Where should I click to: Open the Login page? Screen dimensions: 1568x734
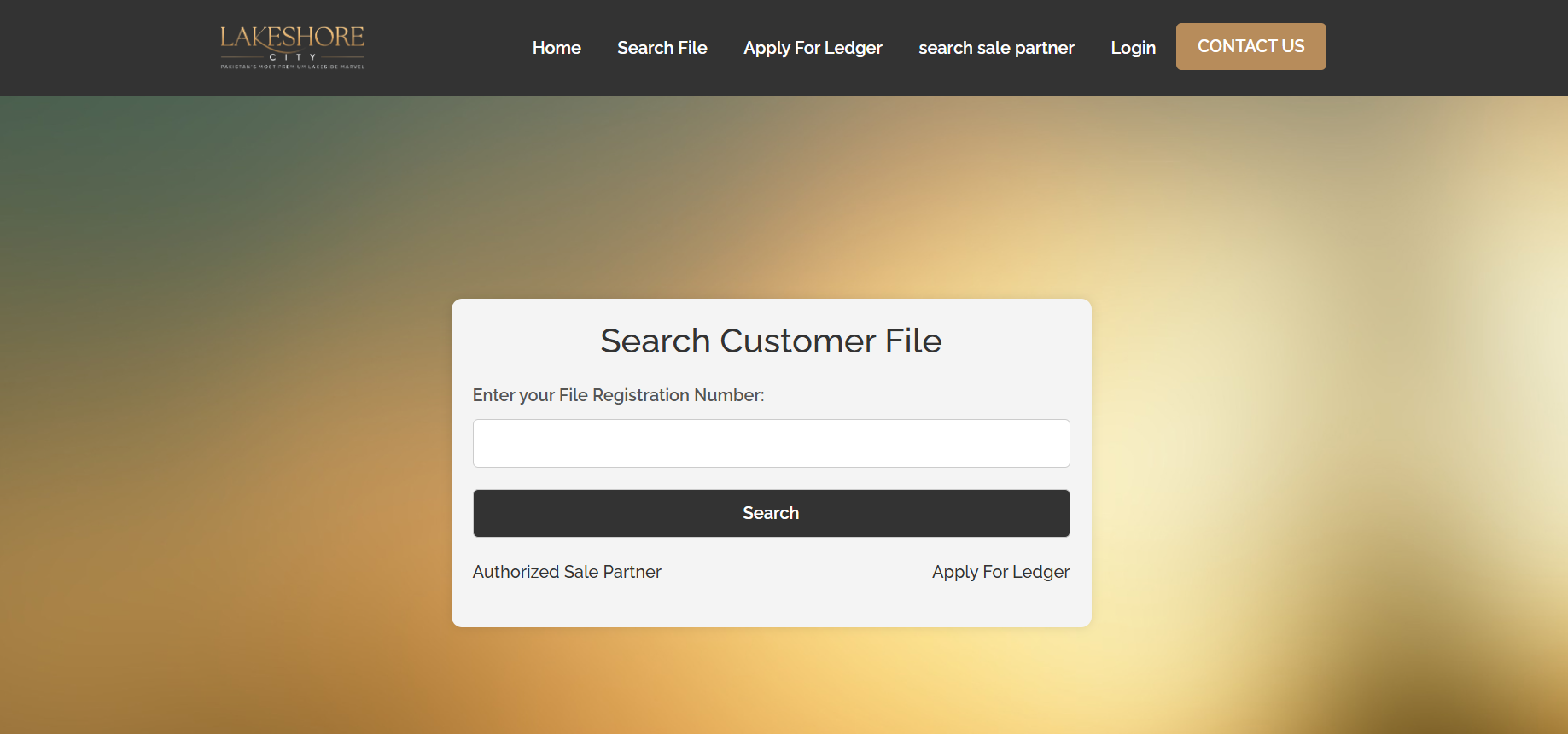coord(1133,48)
